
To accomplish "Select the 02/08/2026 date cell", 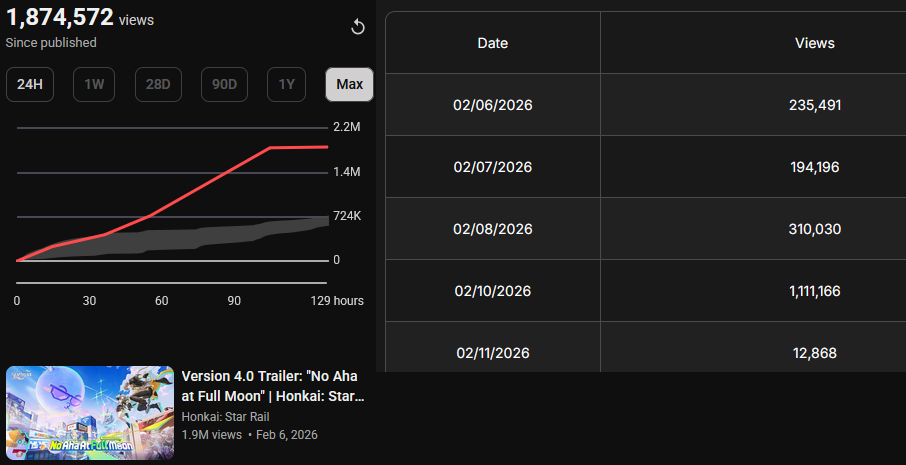I will [493, 229].
